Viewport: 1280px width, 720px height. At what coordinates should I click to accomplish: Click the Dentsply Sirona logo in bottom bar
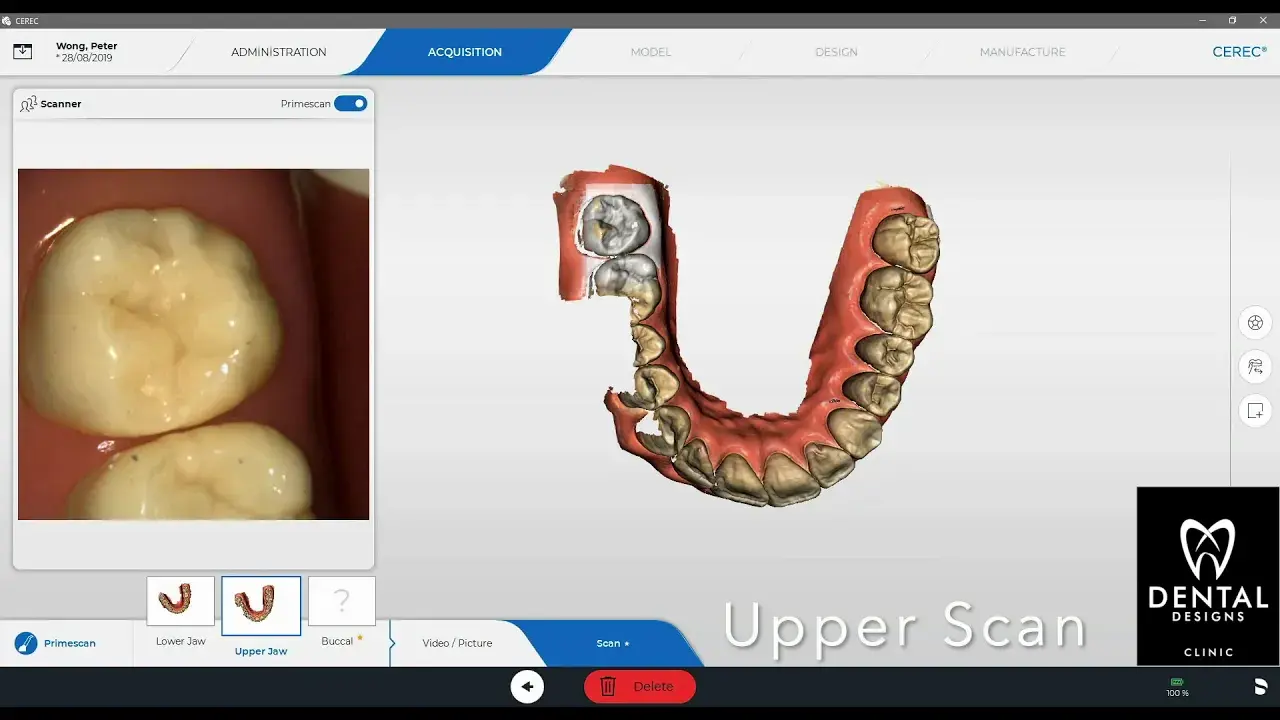point(1258,687)
